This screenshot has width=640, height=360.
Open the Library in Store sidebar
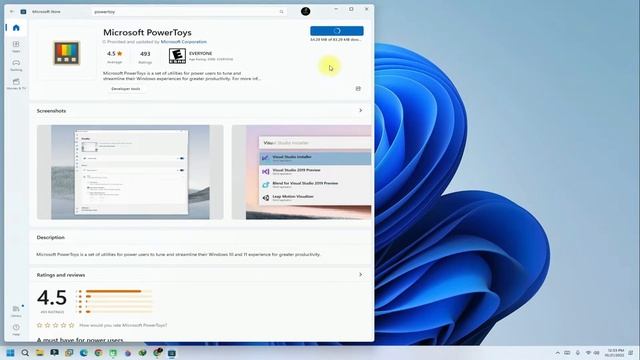click(x=16, y=311)
